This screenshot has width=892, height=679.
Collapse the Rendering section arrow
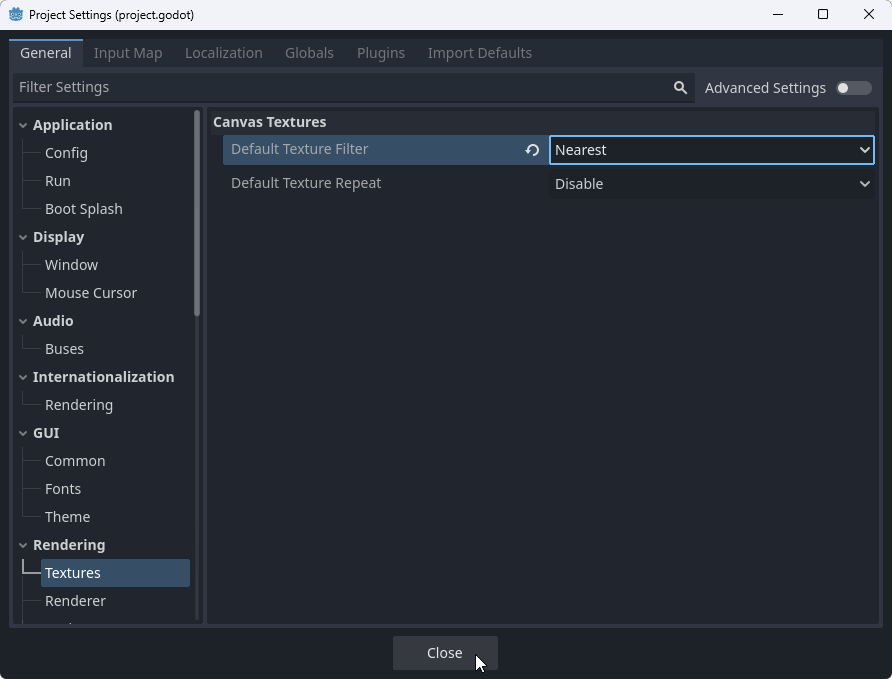tap(23, 545)
